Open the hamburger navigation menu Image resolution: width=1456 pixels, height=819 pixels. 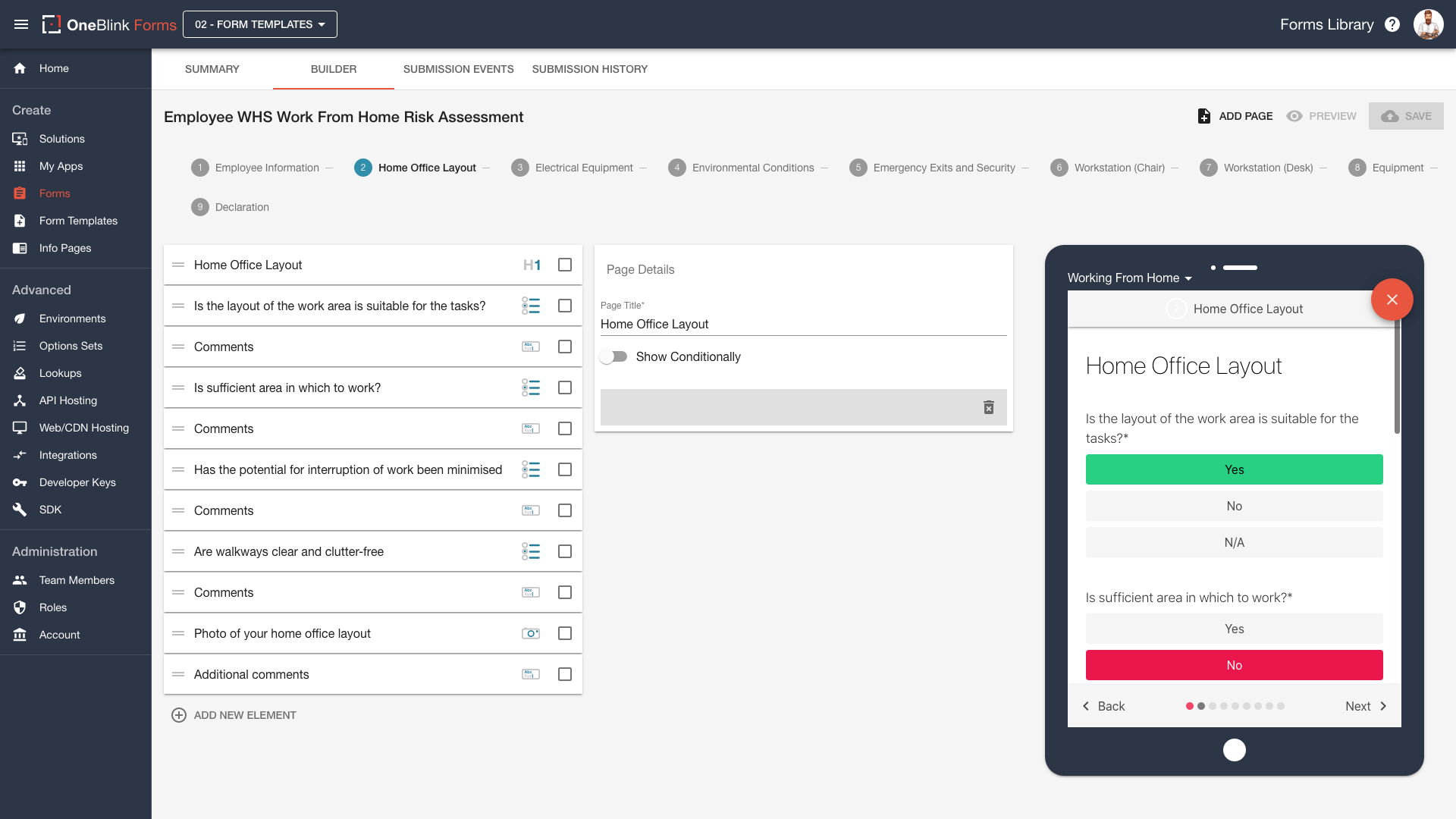pyautogui.click(x=21, y=24)
